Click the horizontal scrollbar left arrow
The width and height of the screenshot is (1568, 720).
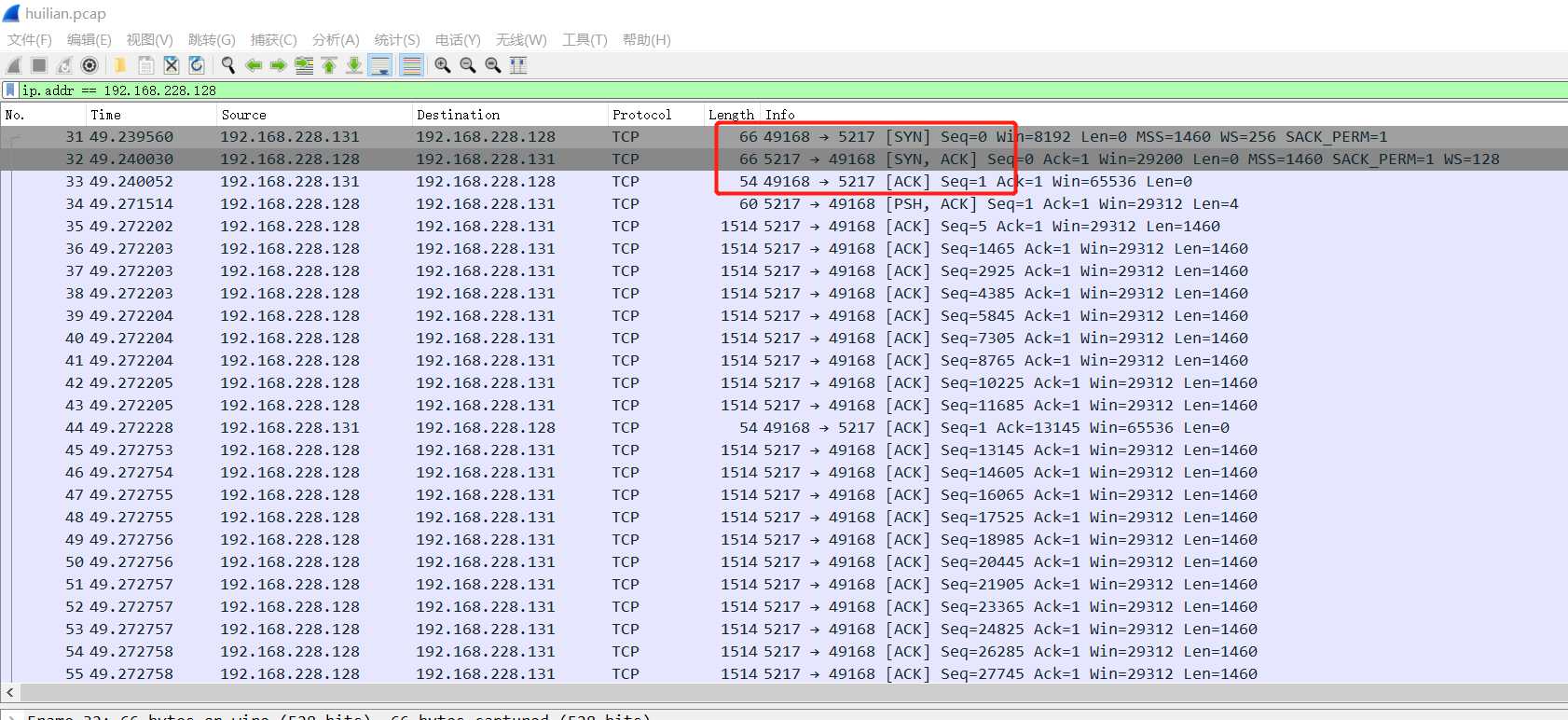pos(10,693)
